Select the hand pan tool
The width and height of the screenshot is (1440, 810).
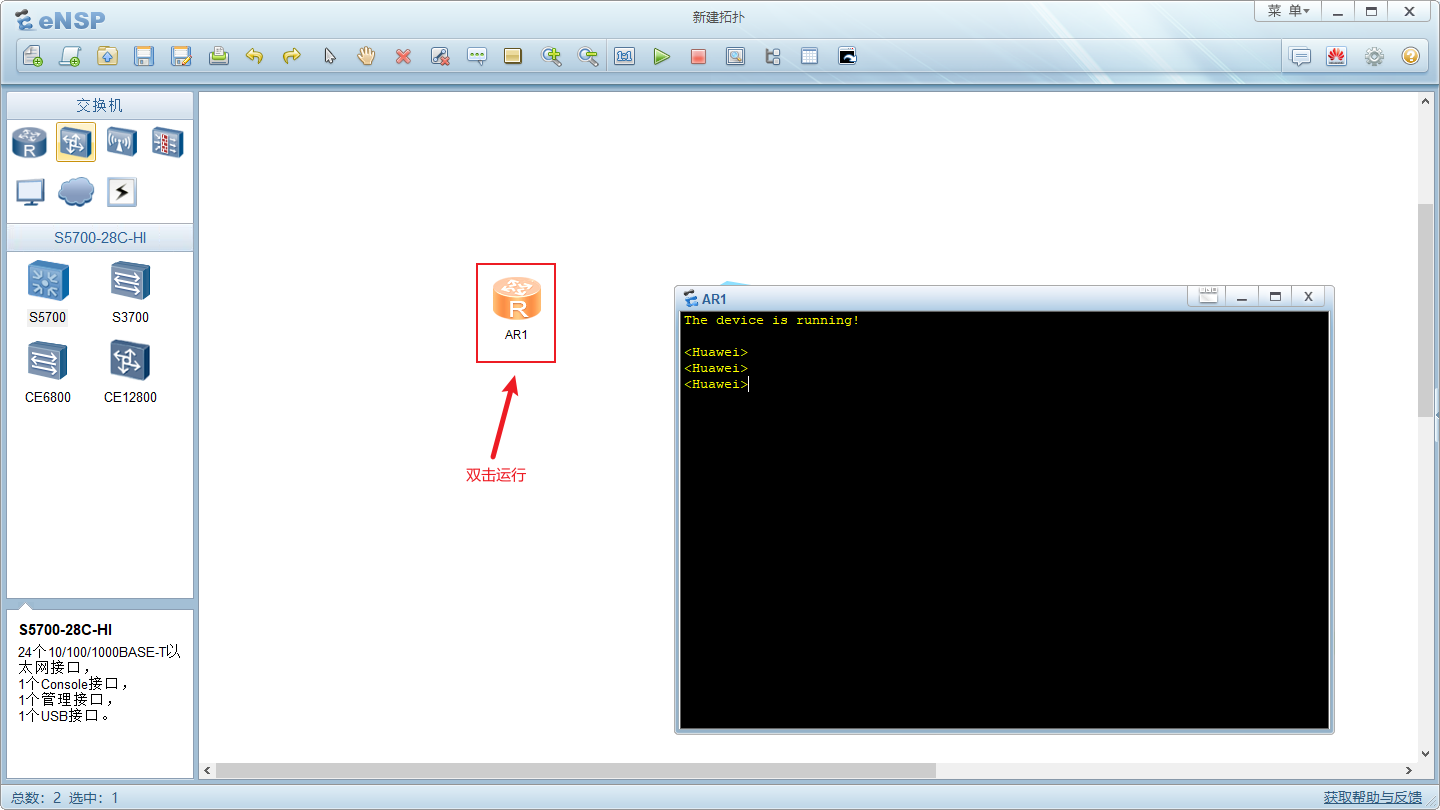[366, 56]
